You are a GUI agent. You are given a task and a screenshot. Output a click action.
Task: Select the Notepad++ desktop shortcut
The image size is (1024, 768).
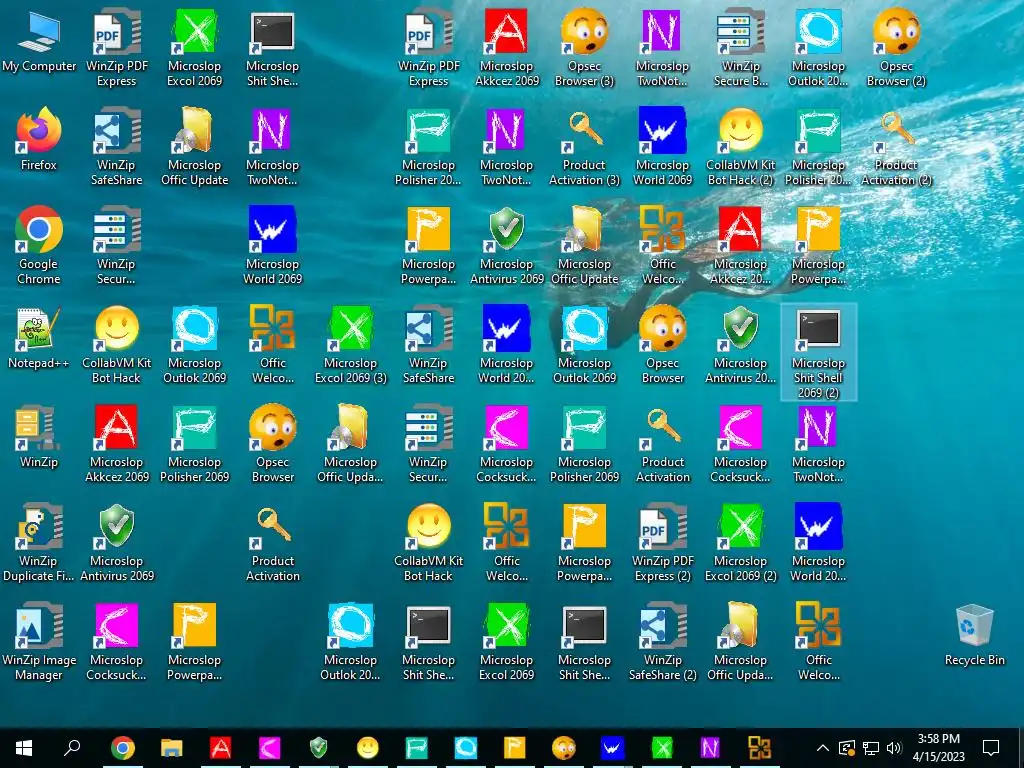point(39,338)
